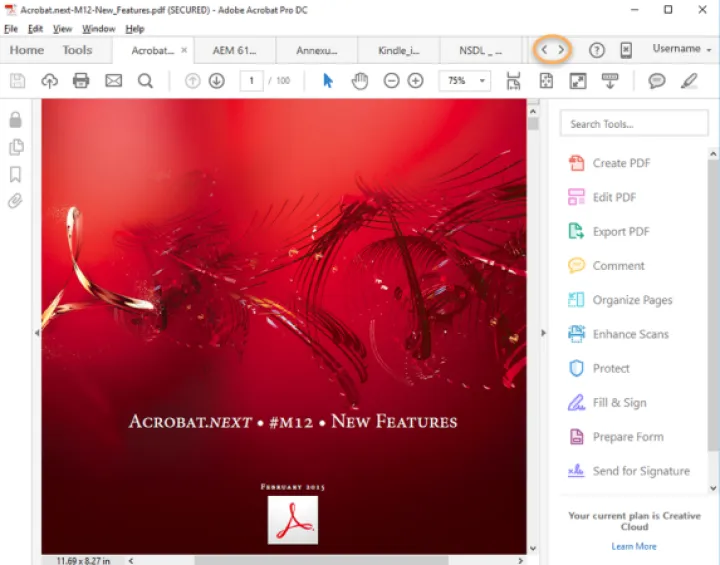720x565 pixels.
Task: Close the Acrobat document tab
Action: click(184, 50)
